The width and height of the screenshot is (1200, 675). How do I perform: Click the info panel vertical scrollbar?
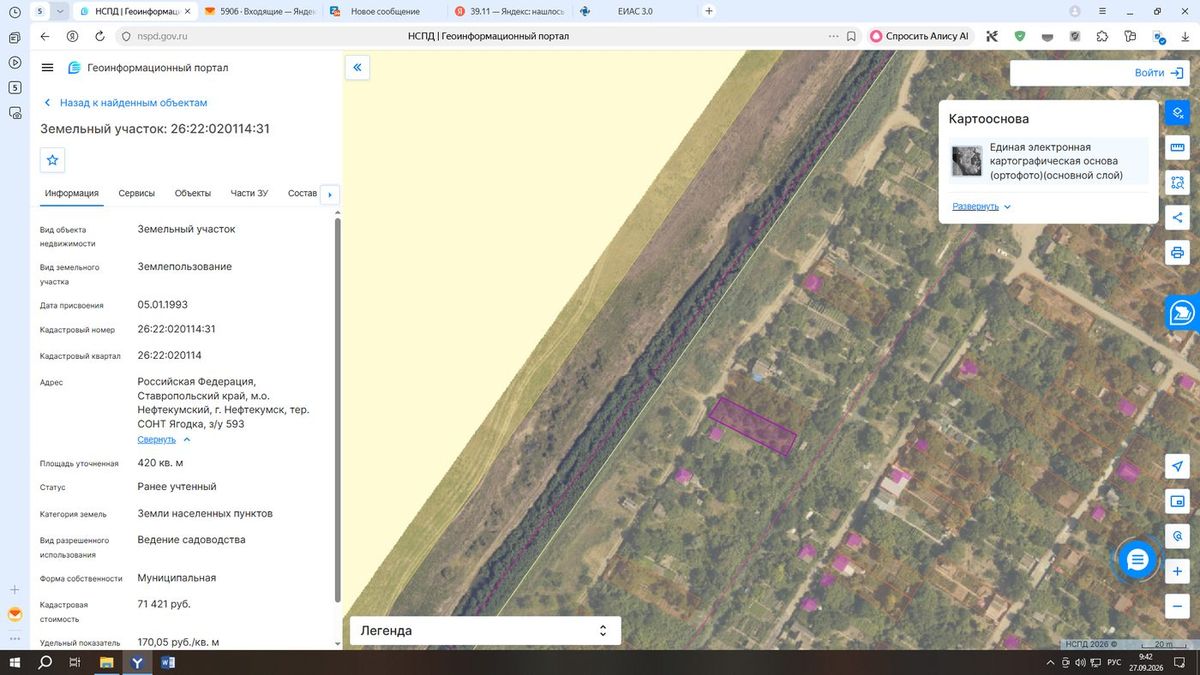pyautogui.click(x=337, y=408)
